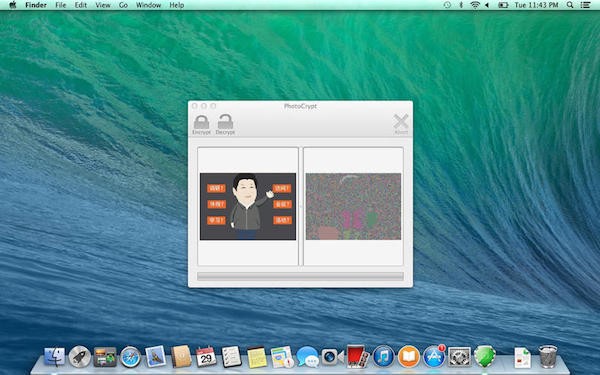The width and height of the screenshot is (600, 375).
Task: Open Time Machine menu bar icon
Action: [x=447, y=5]
